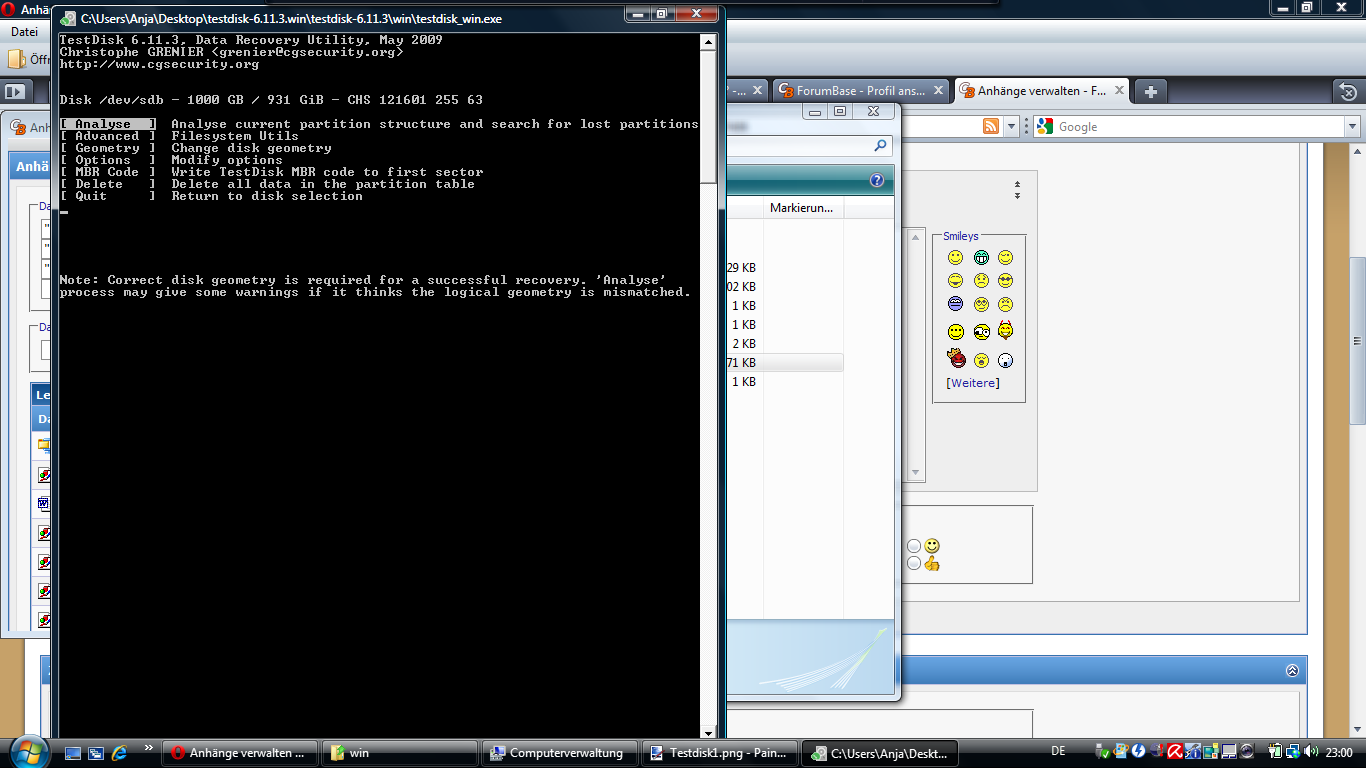
Task: Click the console scrollbar up arrow
Action: (x=708, y=42)
